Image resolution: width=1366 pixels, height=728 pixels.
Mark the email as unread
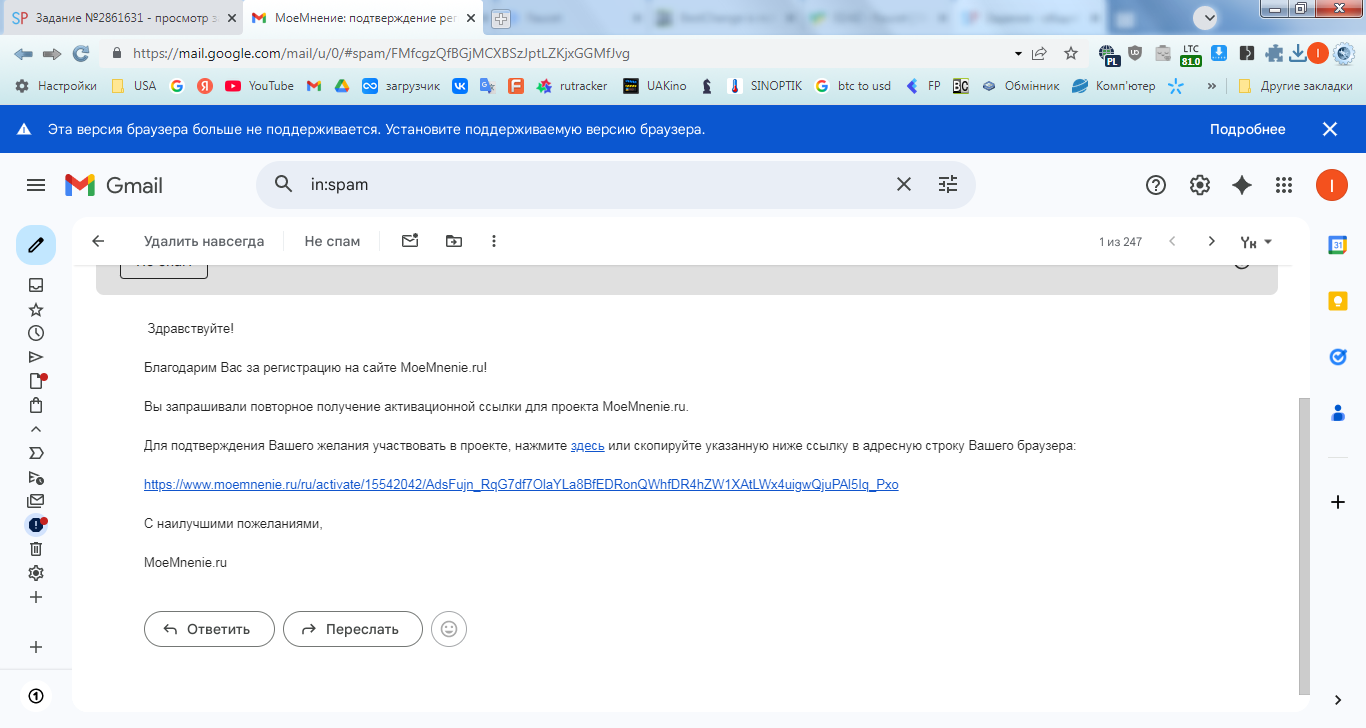point(410,241)
